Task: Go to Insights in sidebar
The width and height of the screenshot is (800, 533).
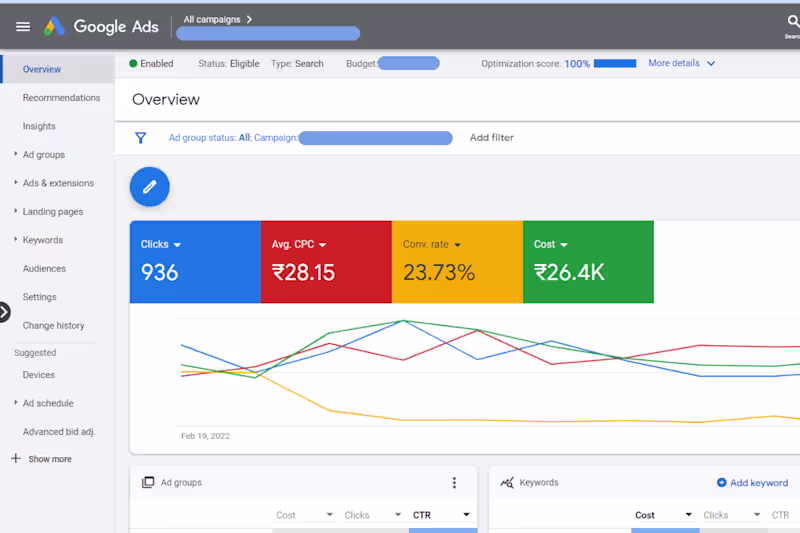Action: [x=39, y=126]
